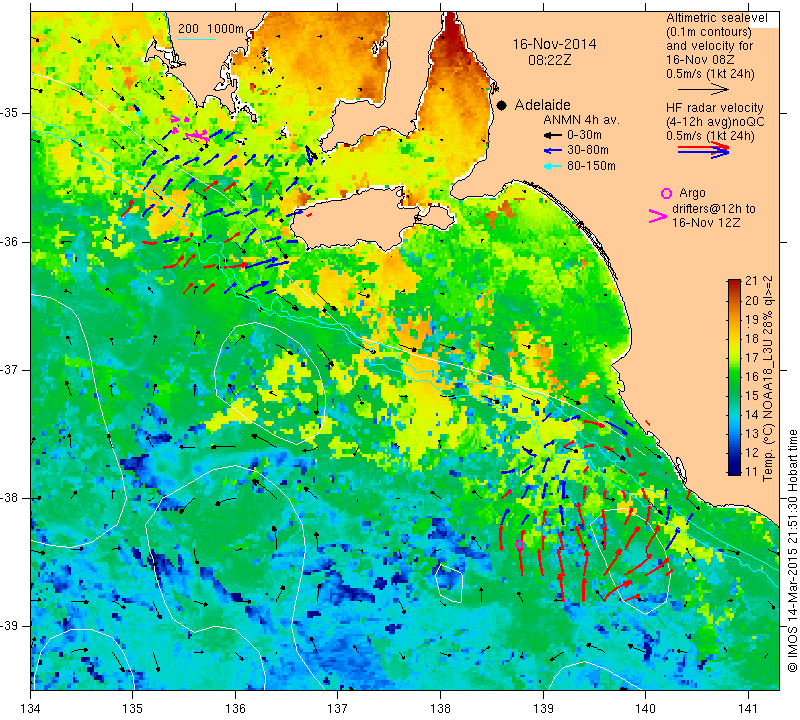Click the black altimetric velocity scale arrow
The width and height of the screenshot is (800, 720).
pyautogui.click(x=703, y=89)
